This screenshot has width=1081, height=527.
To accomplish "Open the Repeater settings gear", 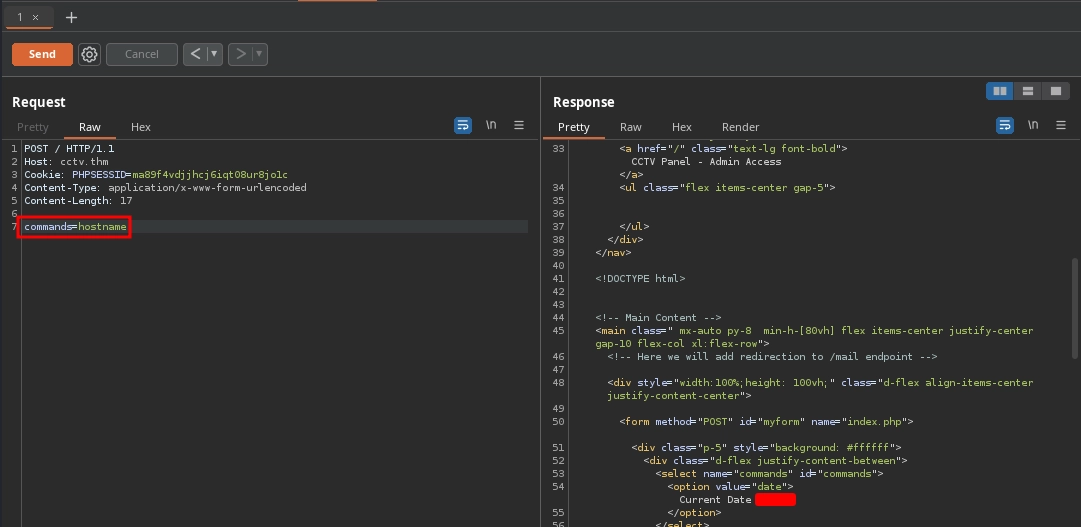I will click(89, 54).
